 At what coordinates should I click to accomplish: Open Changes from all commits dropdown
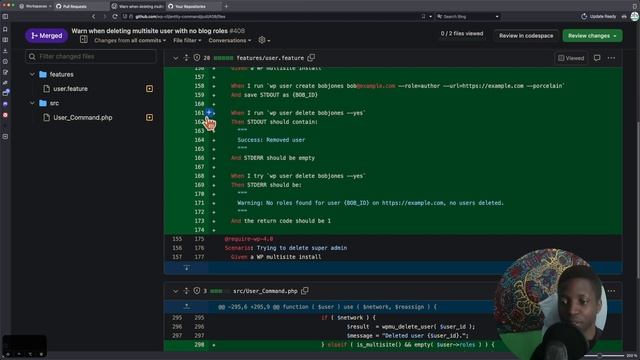[130, 40]
